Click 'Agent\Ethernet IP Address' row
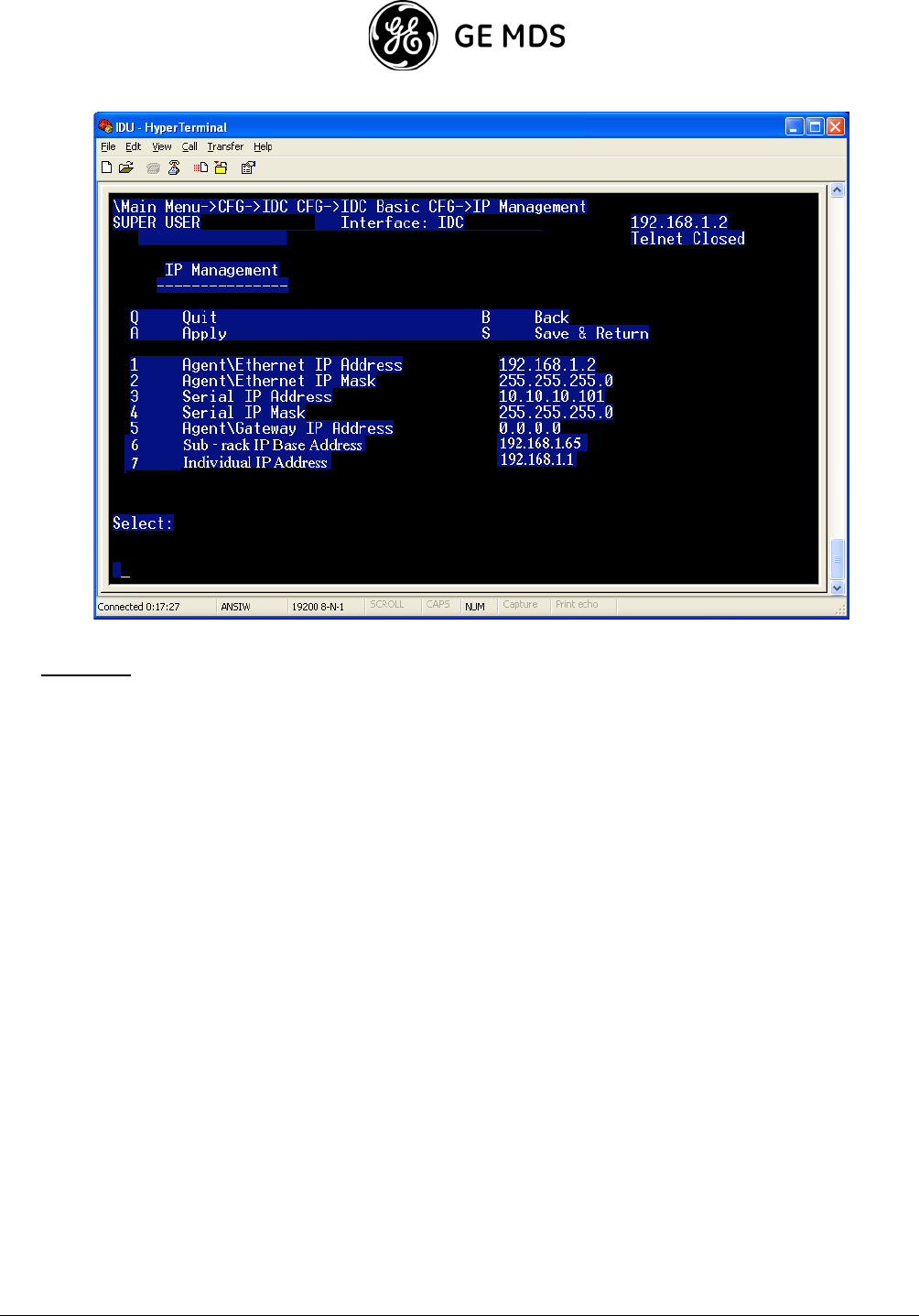 pos(292,365)
